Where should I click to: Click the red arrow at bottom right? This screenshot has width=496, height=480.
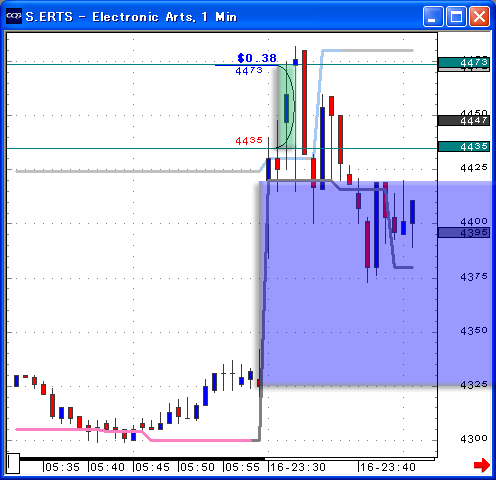pos(482,465)
